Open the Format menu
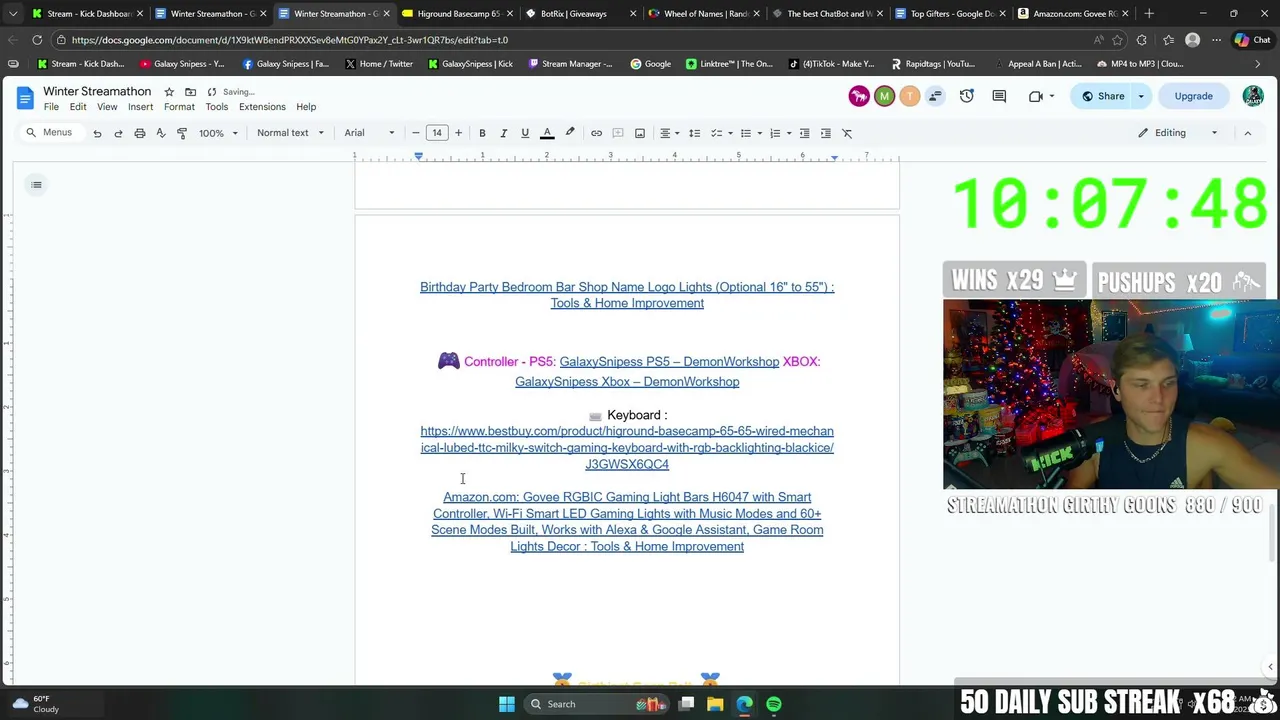The image size is (1280, 720). (179, 107)
